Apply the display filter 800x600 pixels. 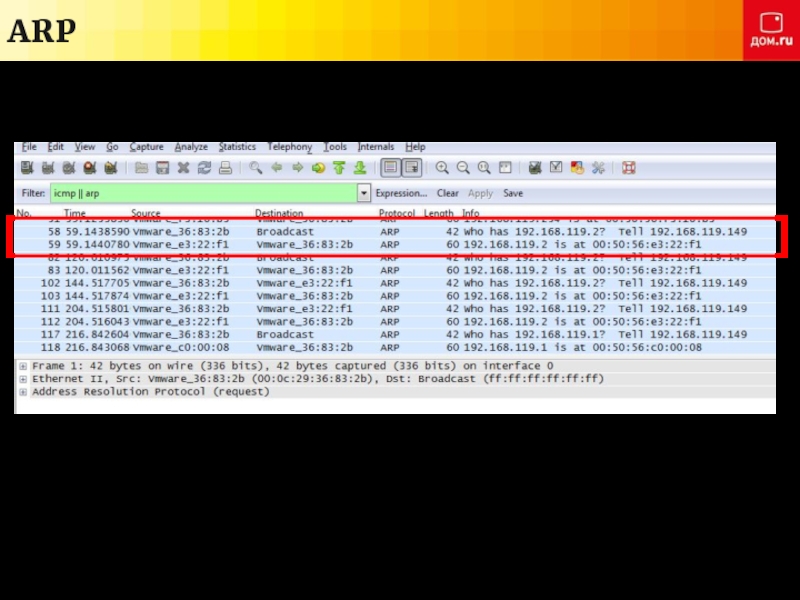[x=480, y=193]
